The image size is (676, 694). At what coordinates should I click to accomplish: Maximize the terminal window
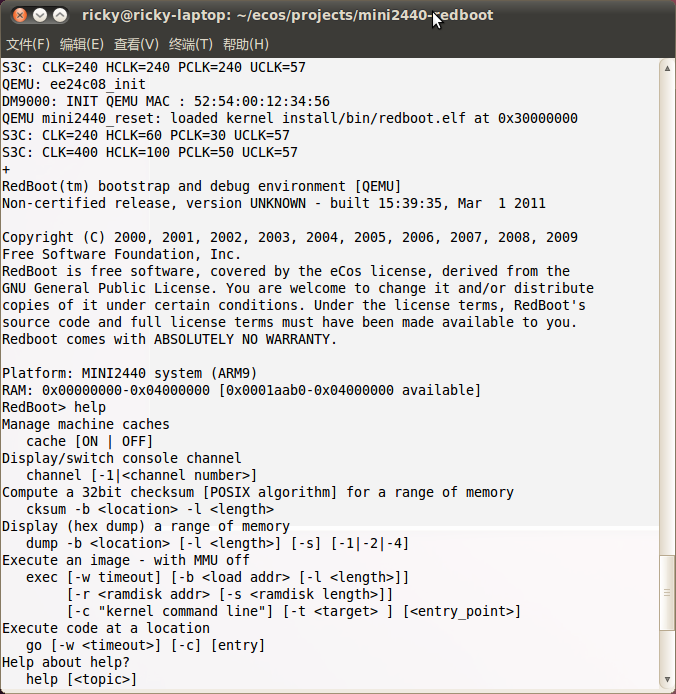pos(60,15)
